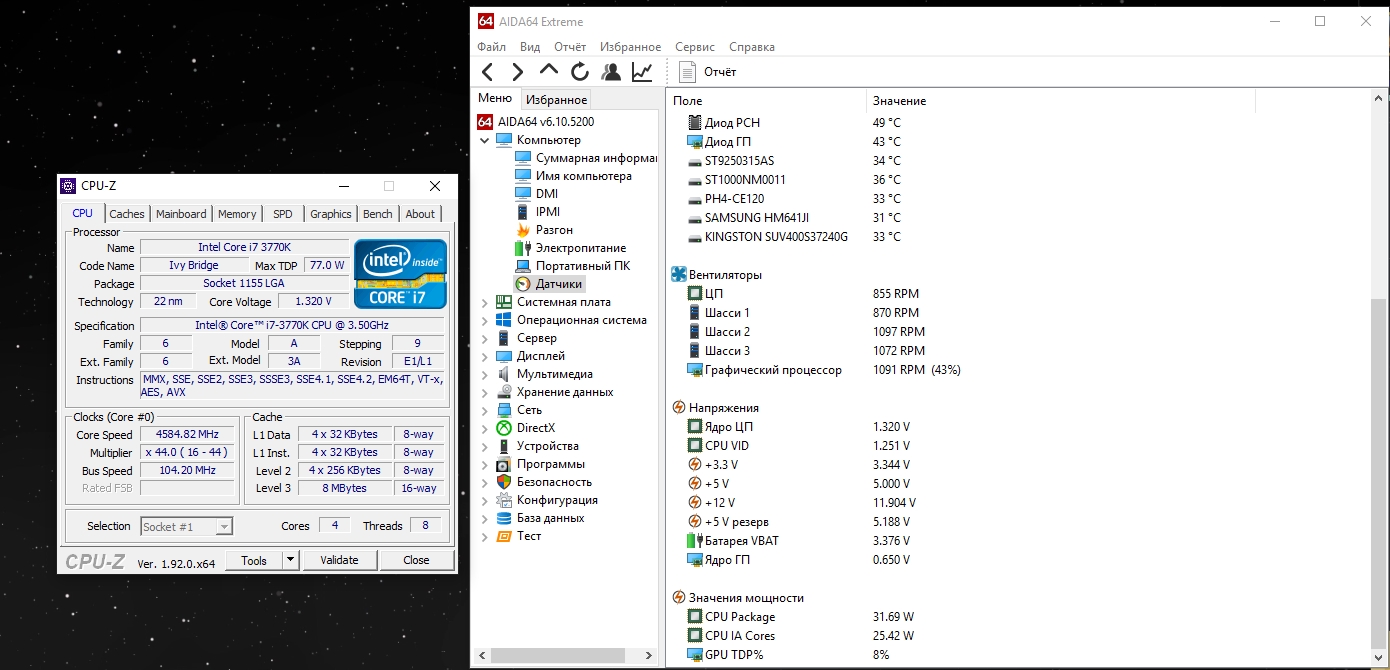Click the Напряжения section icon
This screenshot has height=670, width=1390.
(679, 408)
